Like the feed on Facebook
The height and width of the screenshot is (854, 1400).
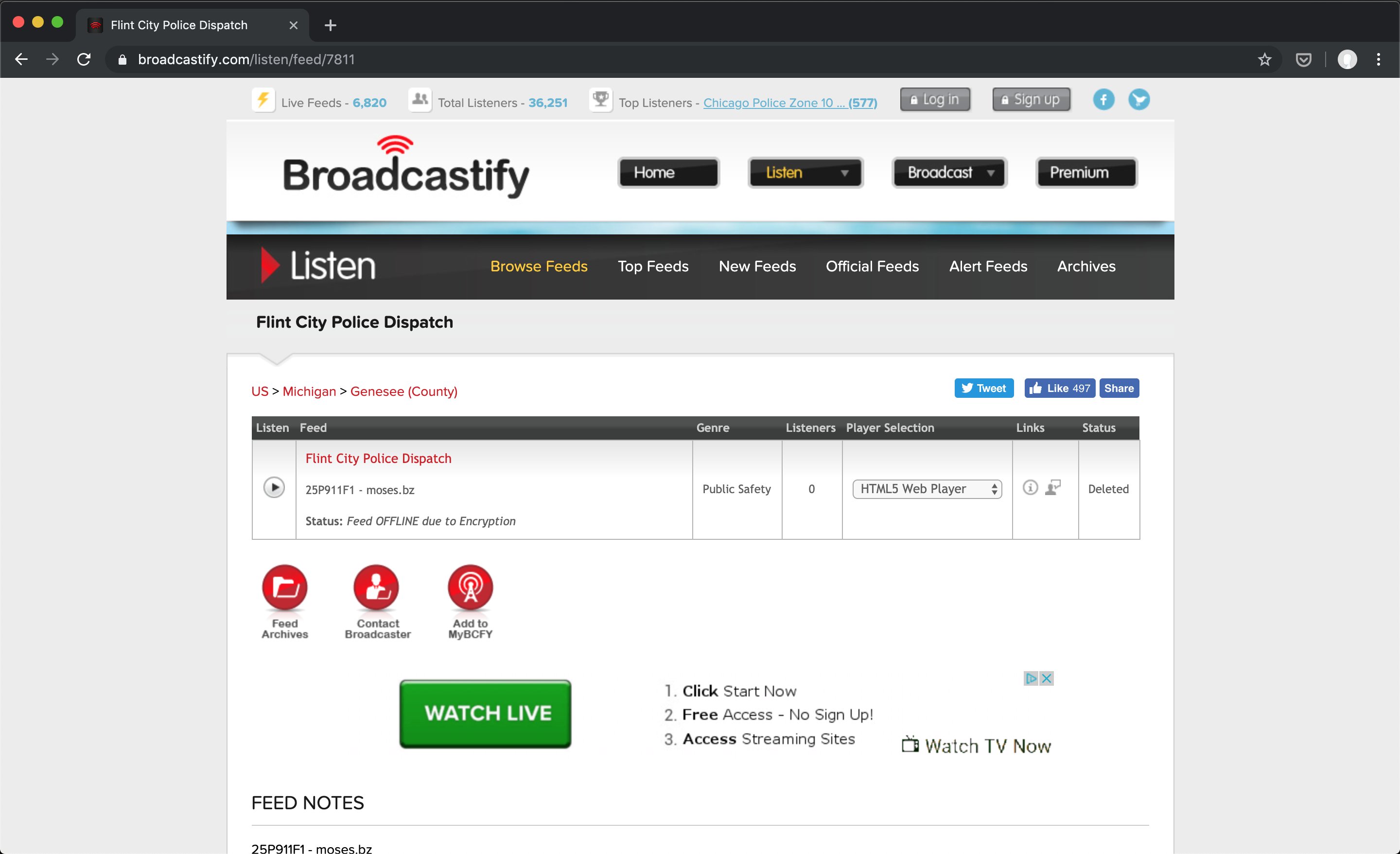(1059, 389)
